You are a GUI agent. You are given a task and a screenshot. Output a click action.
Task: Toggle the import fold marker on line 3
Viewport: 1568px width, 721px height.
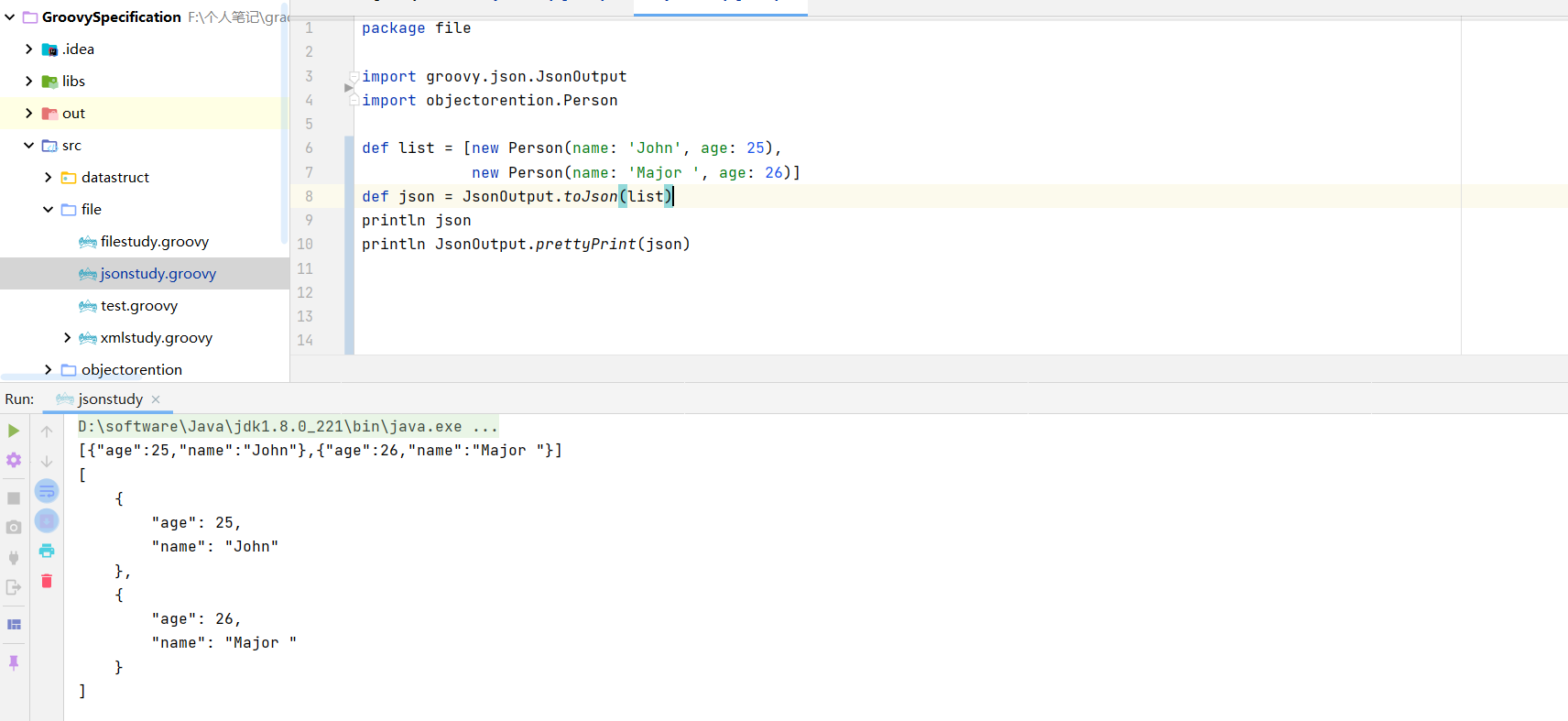(354, 77)
